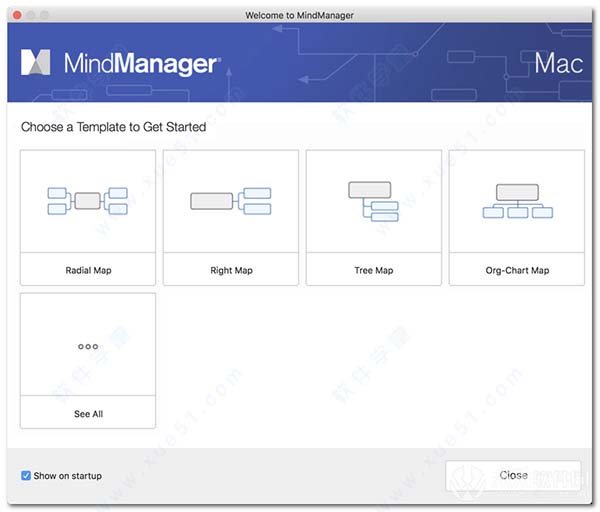Click the Close button

[x=514, y=475]
